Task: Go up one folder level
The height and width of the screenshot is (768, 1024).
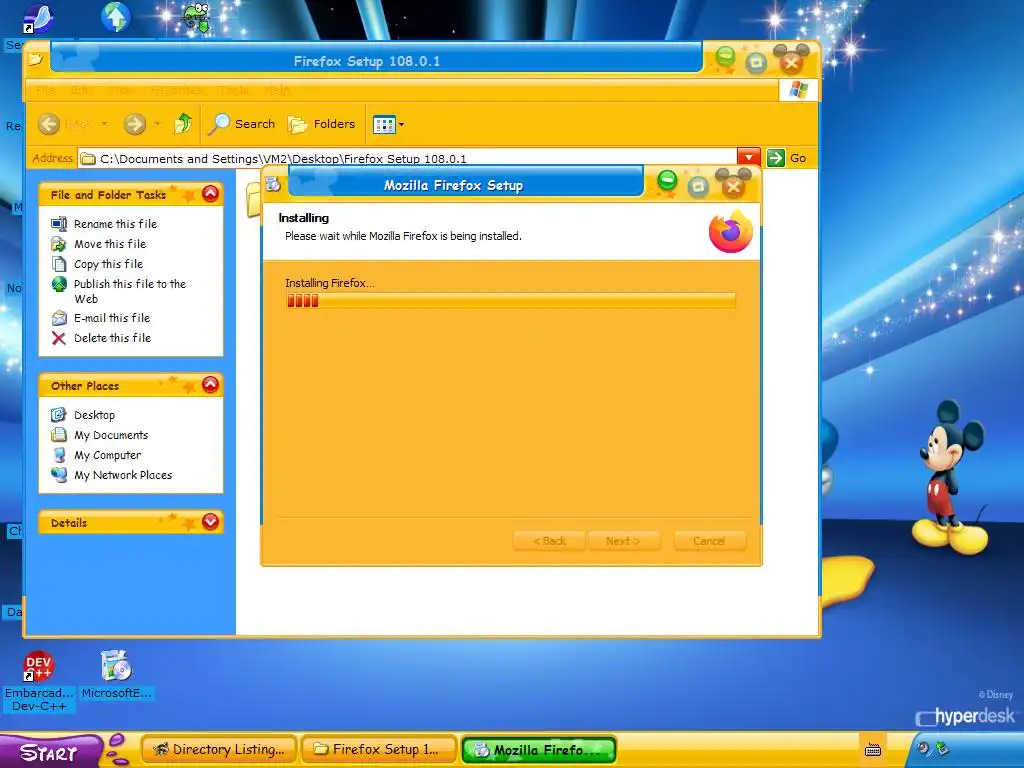Action: pyautogui.click(x=183, y=123)
